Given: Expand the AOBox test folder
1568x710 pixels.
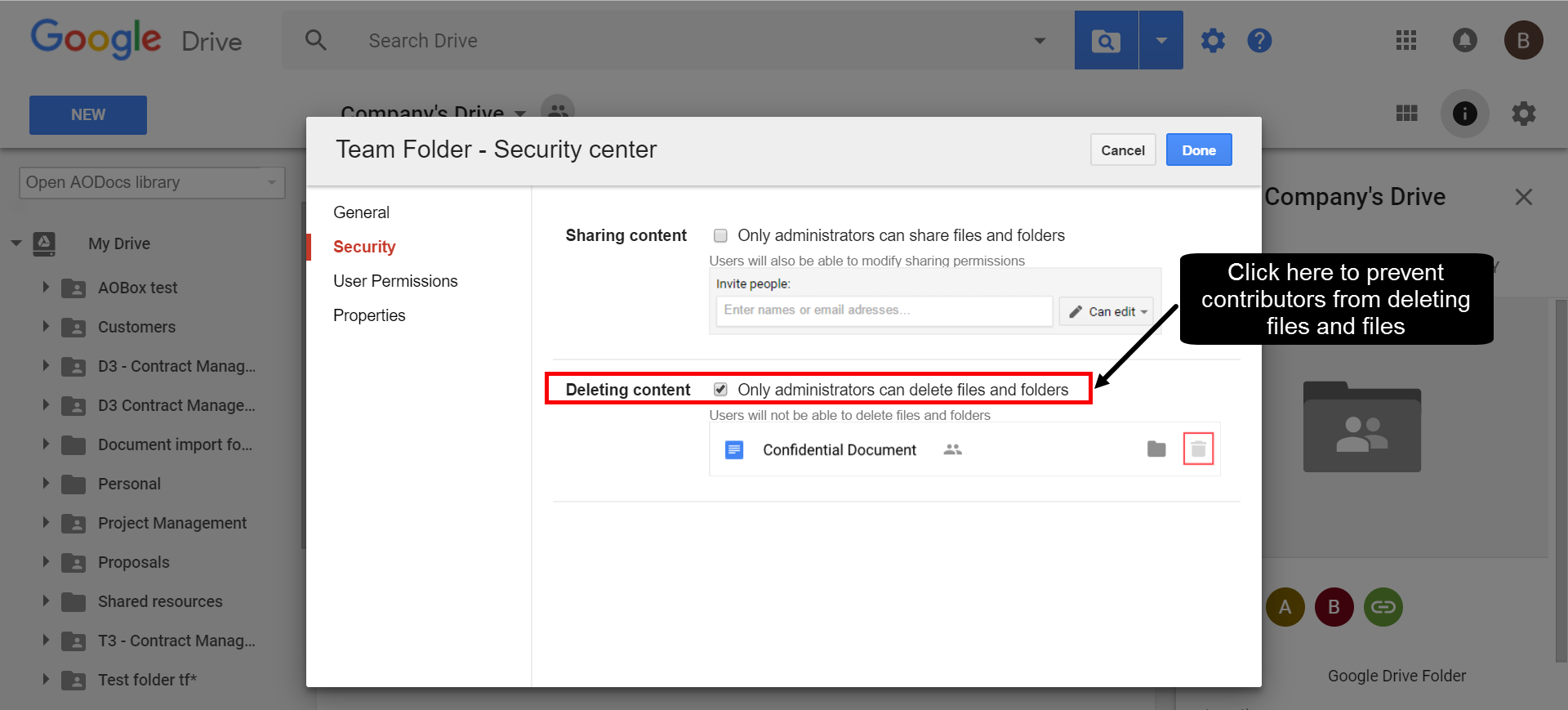Looking at the screenshot, I should [46, 287].
